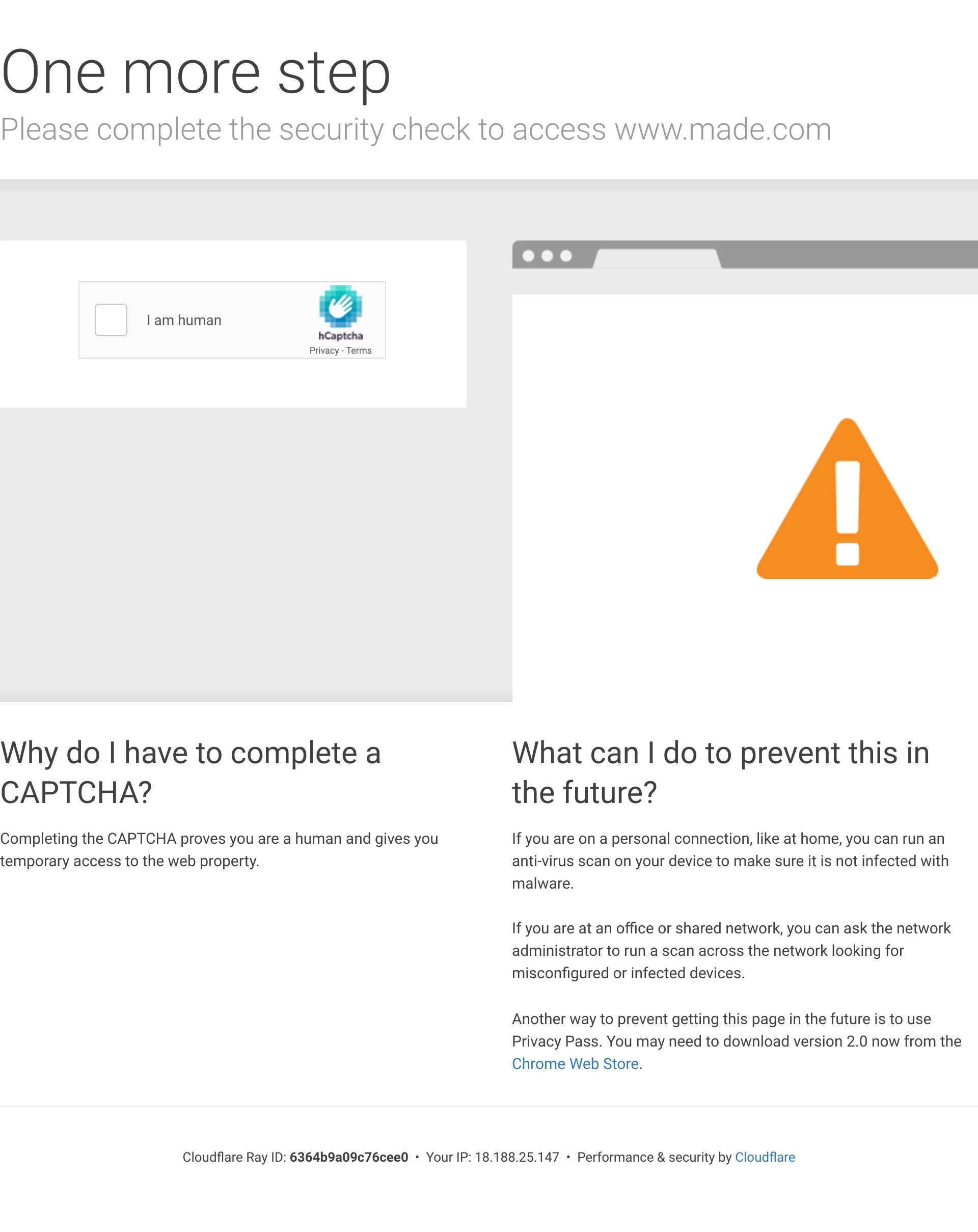
Task: Click the "One more step" heading
Action: [x=196, y=73]
